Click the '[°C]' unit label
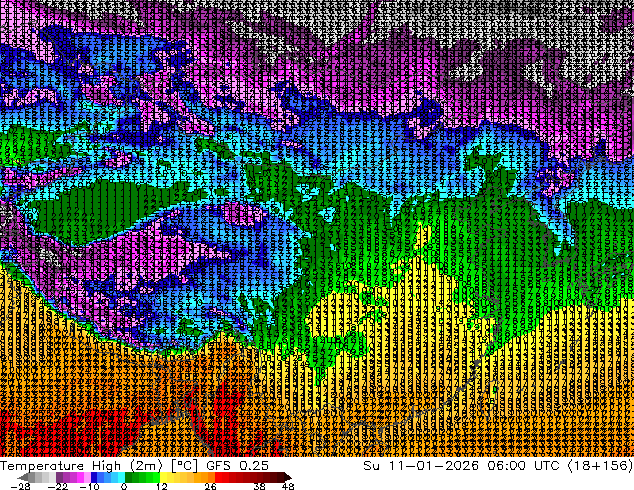Screen dimensions: 634x490 (x=184, y=466)
